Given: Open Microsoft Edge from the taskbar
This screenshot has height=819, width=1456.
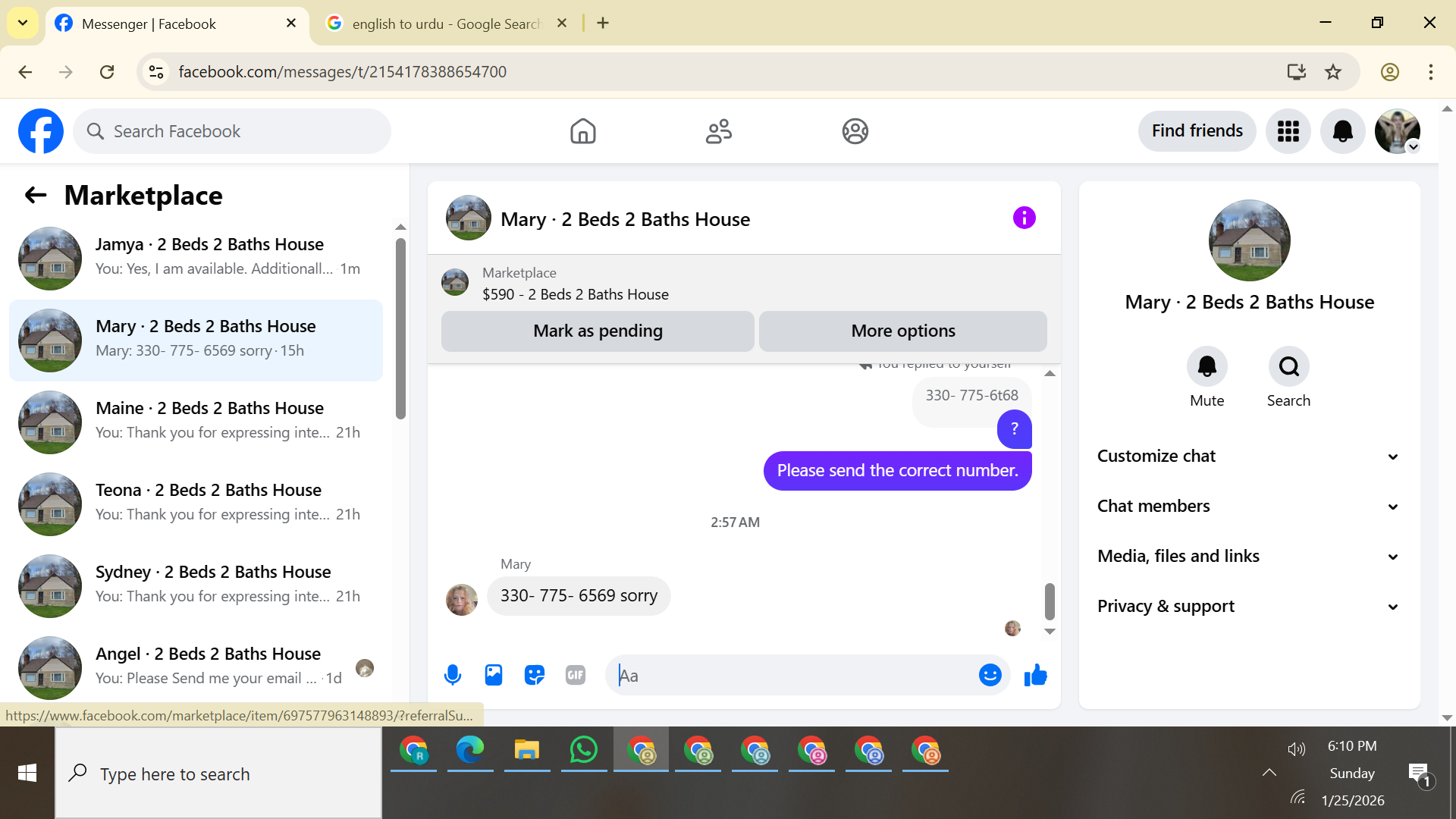Looking at the screenshot, I should point(470,750).
